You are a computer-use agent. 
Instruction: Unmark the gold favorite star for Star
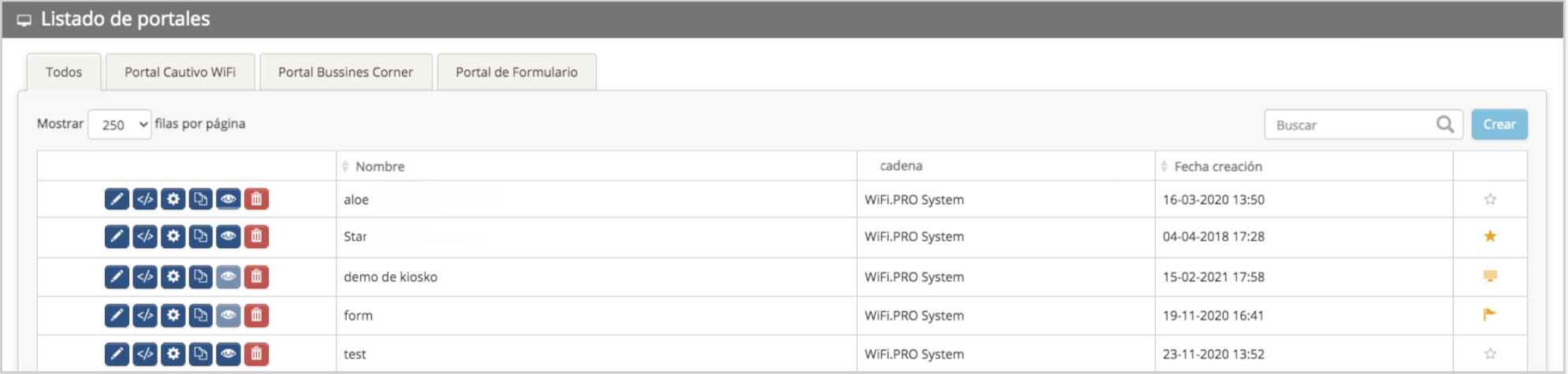click(1490, 236)
